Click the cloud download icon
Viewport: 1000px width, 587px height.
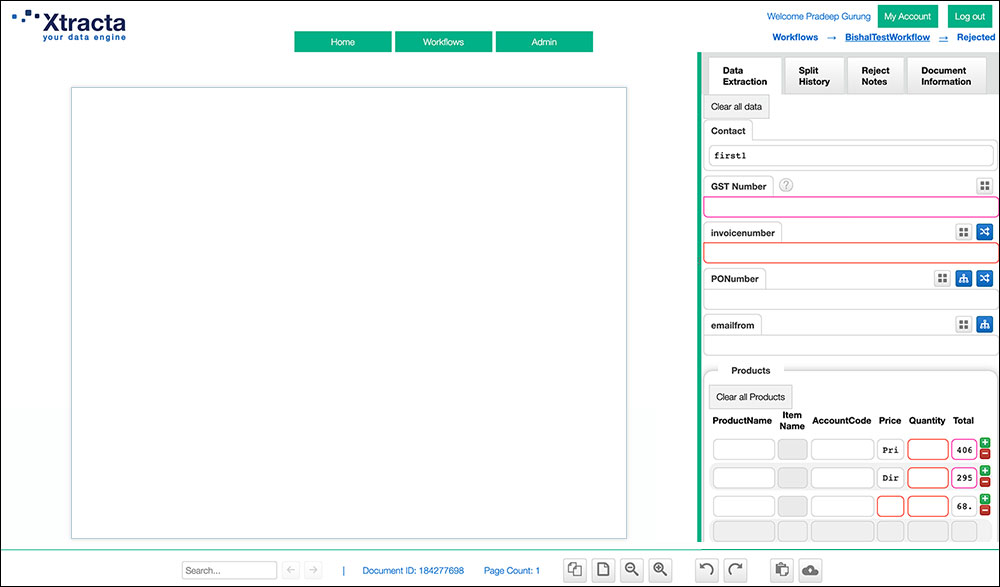pyautogui.click(x=810, y=569)
